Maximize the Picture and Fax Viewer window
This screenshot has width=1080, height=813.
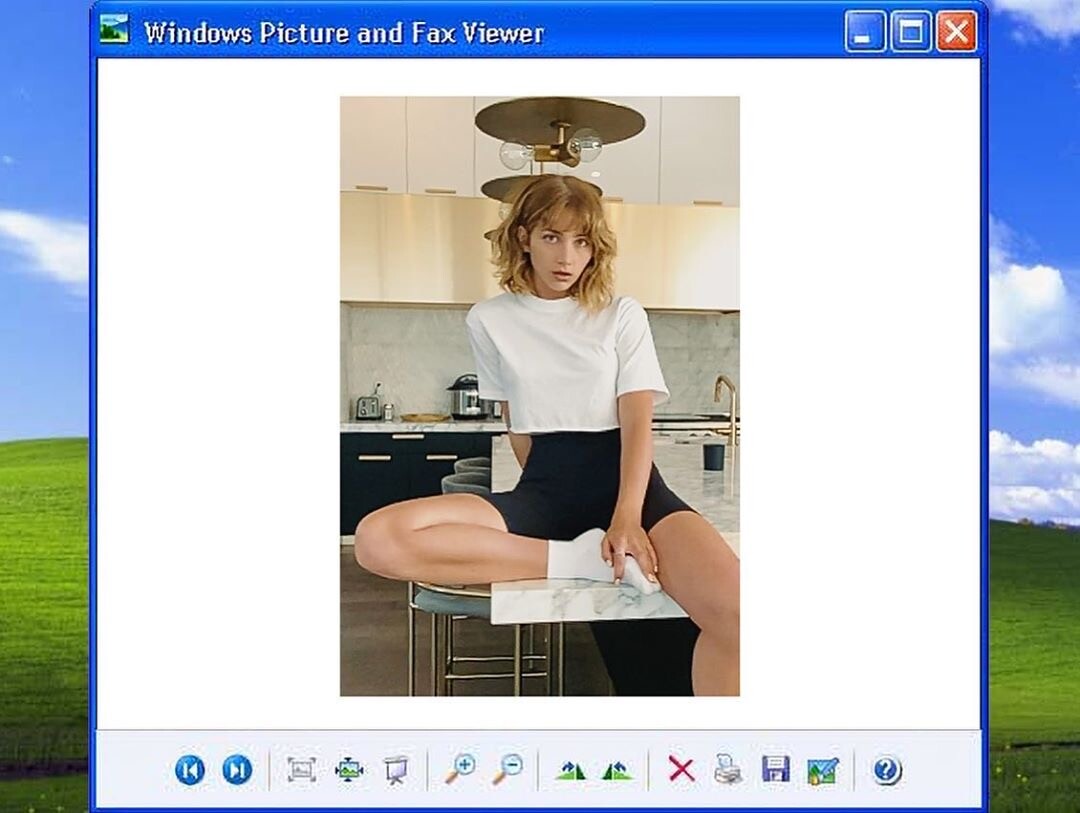[x=910, y=32]
